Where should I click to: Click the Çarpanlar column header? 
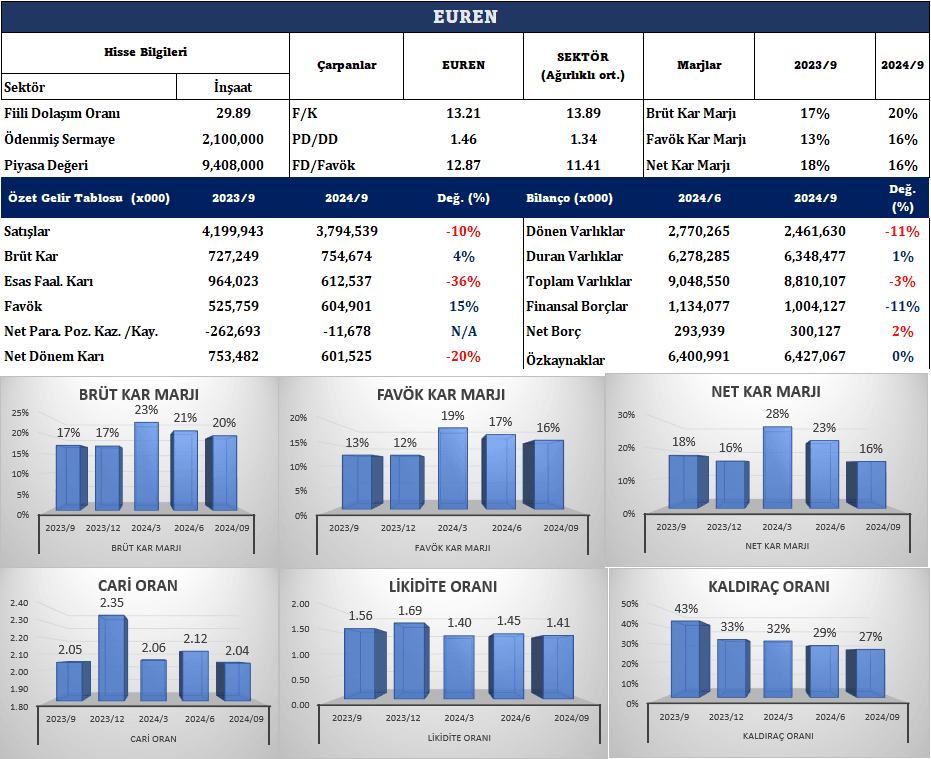(x=347, y=65)
